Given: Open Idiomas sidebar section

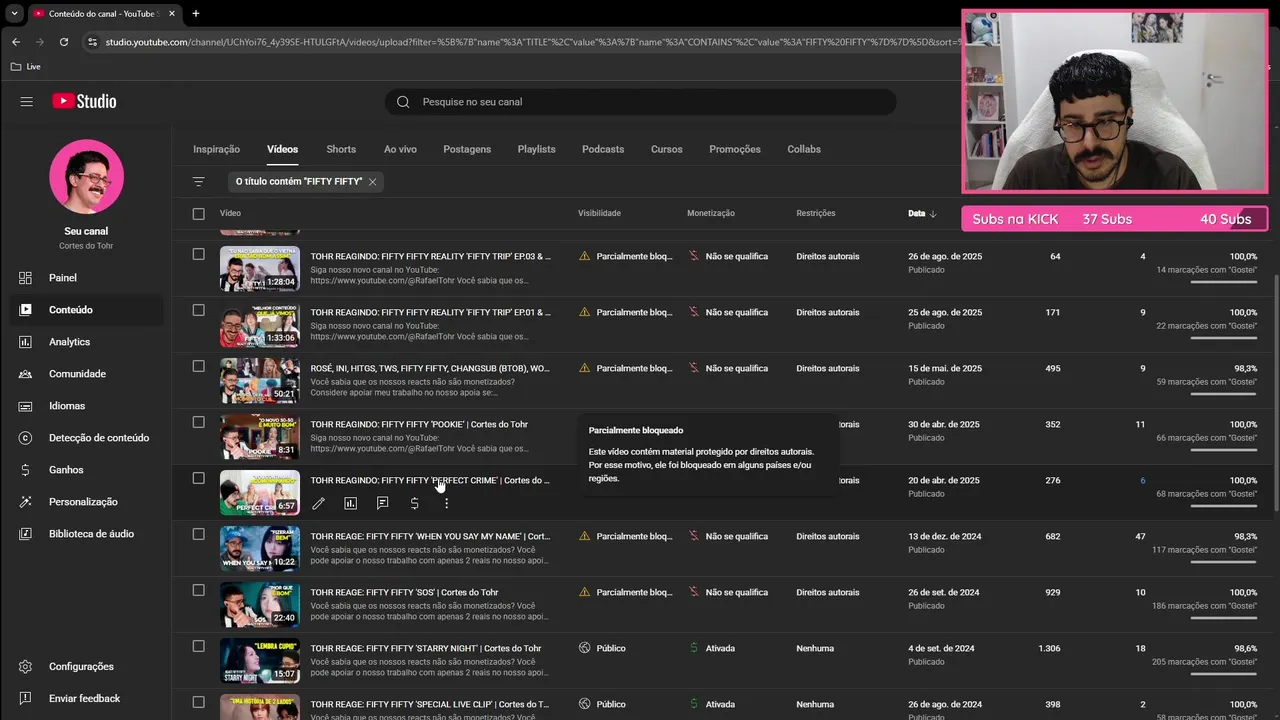Looking at the screenshot, I should (67, 406).
